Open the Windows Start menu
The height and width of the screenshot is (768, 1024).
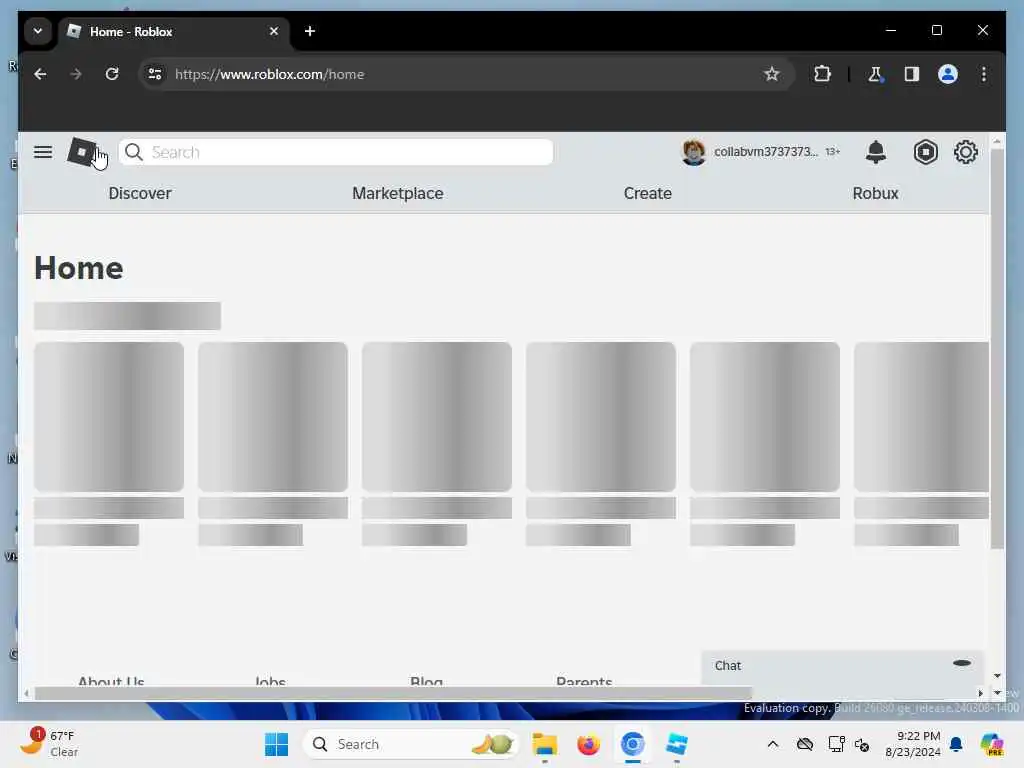point(276,744)
